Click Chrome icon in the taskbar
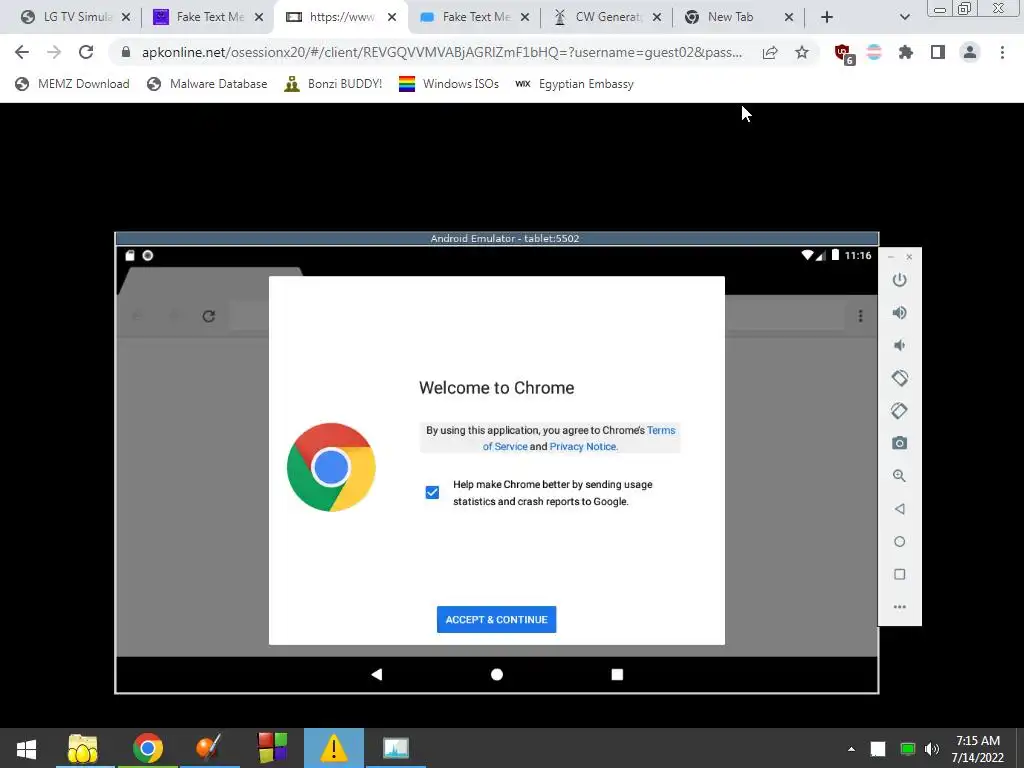 pyautogui.click(x=148, y=748)
